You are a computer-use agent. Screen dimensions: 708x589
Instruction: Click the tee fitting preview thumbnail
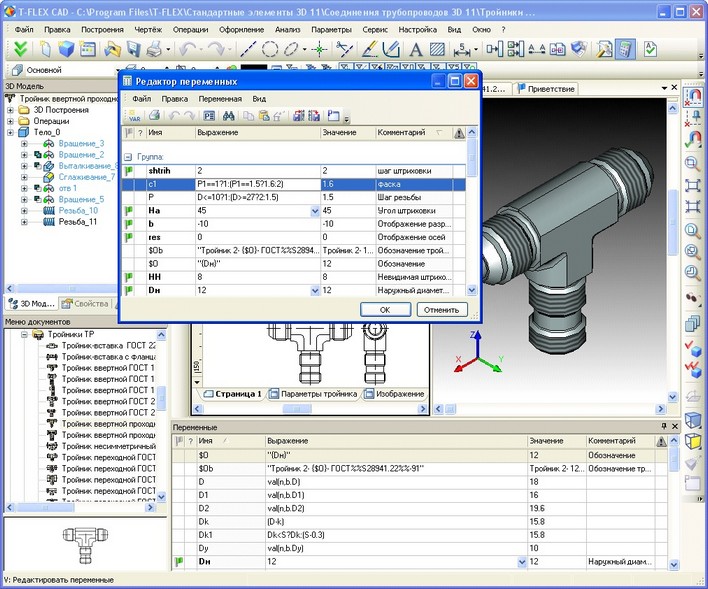coord(85,545)
